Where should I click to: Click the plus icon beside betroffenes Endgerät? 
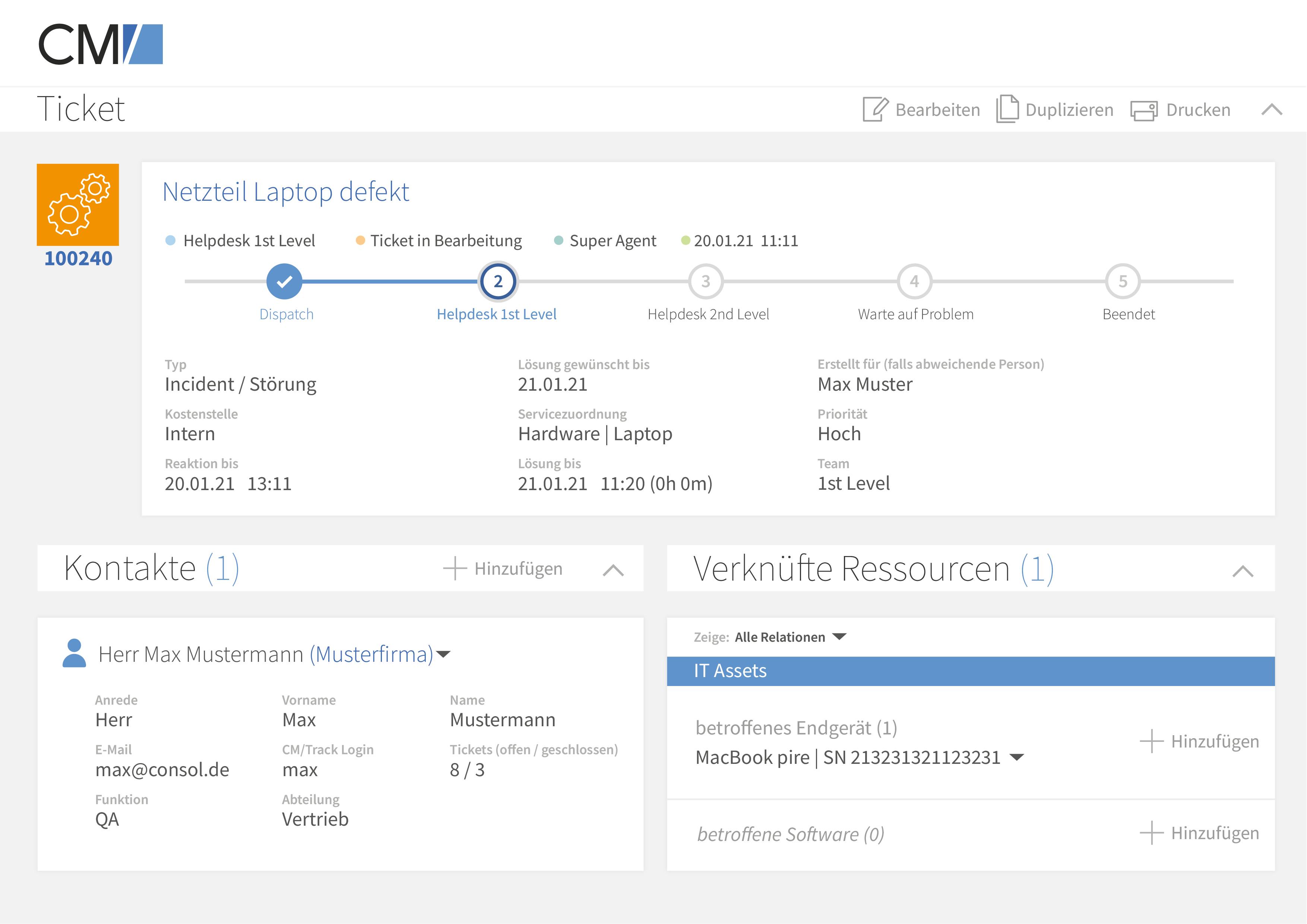click(x=1152, y=742)
